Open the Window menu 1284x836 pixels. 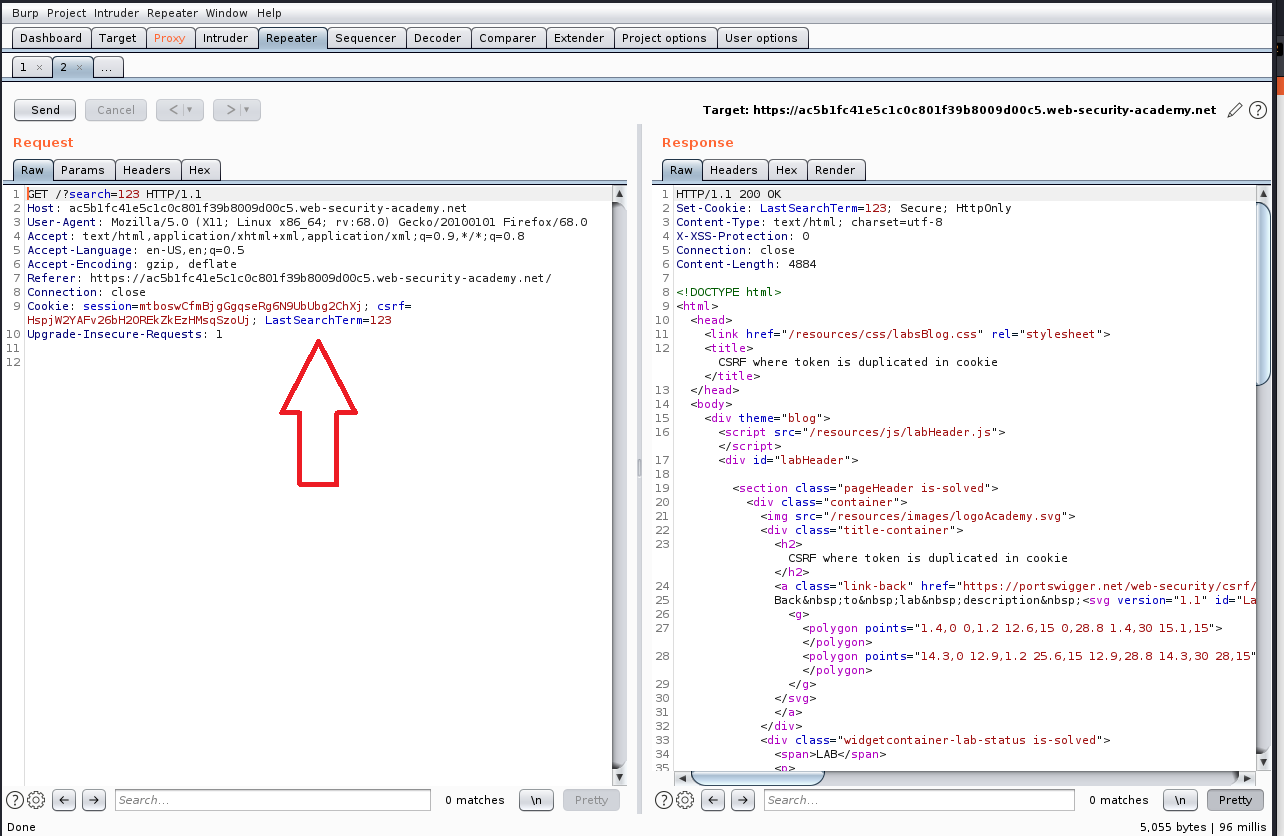[227, 13]
